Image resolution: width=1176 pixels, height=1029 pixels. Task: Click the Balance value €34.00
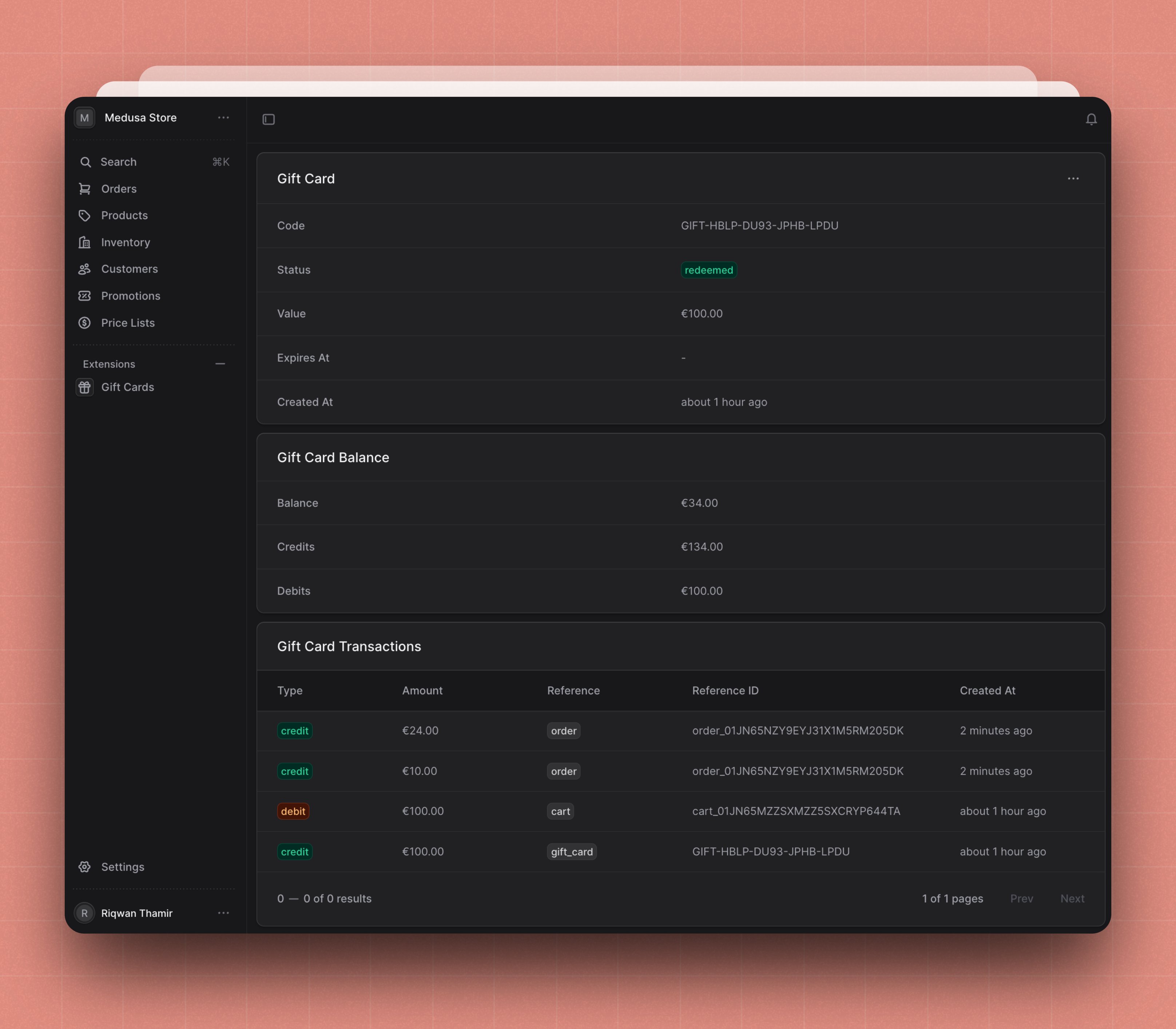pyautogui.click(x=699, y=503)
